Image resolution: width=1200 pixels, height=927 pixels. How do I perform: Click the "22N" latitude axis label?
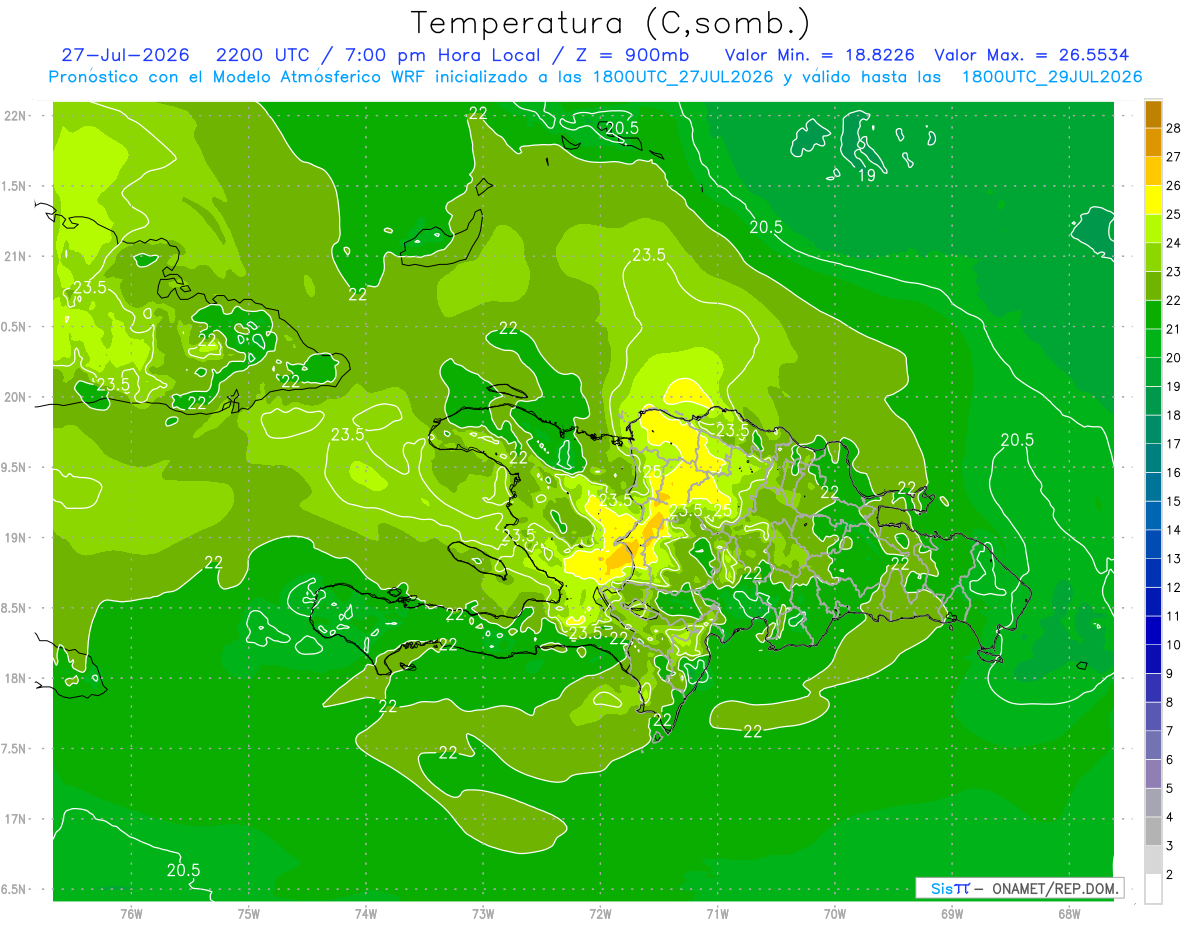point(15,115)
